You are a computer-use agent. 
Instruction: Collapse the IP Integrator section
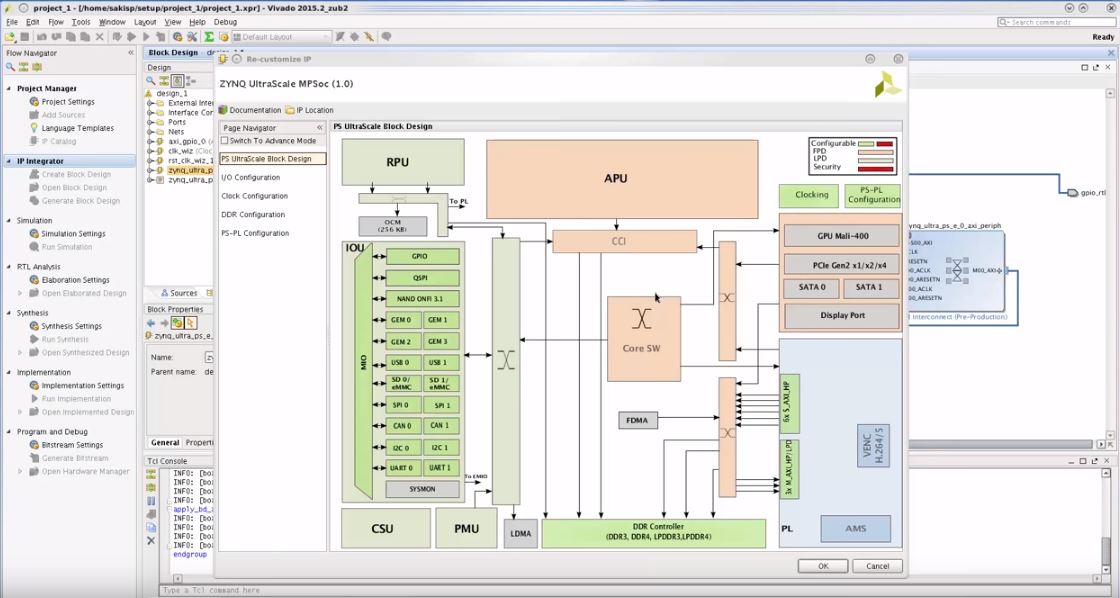(9, 161)
